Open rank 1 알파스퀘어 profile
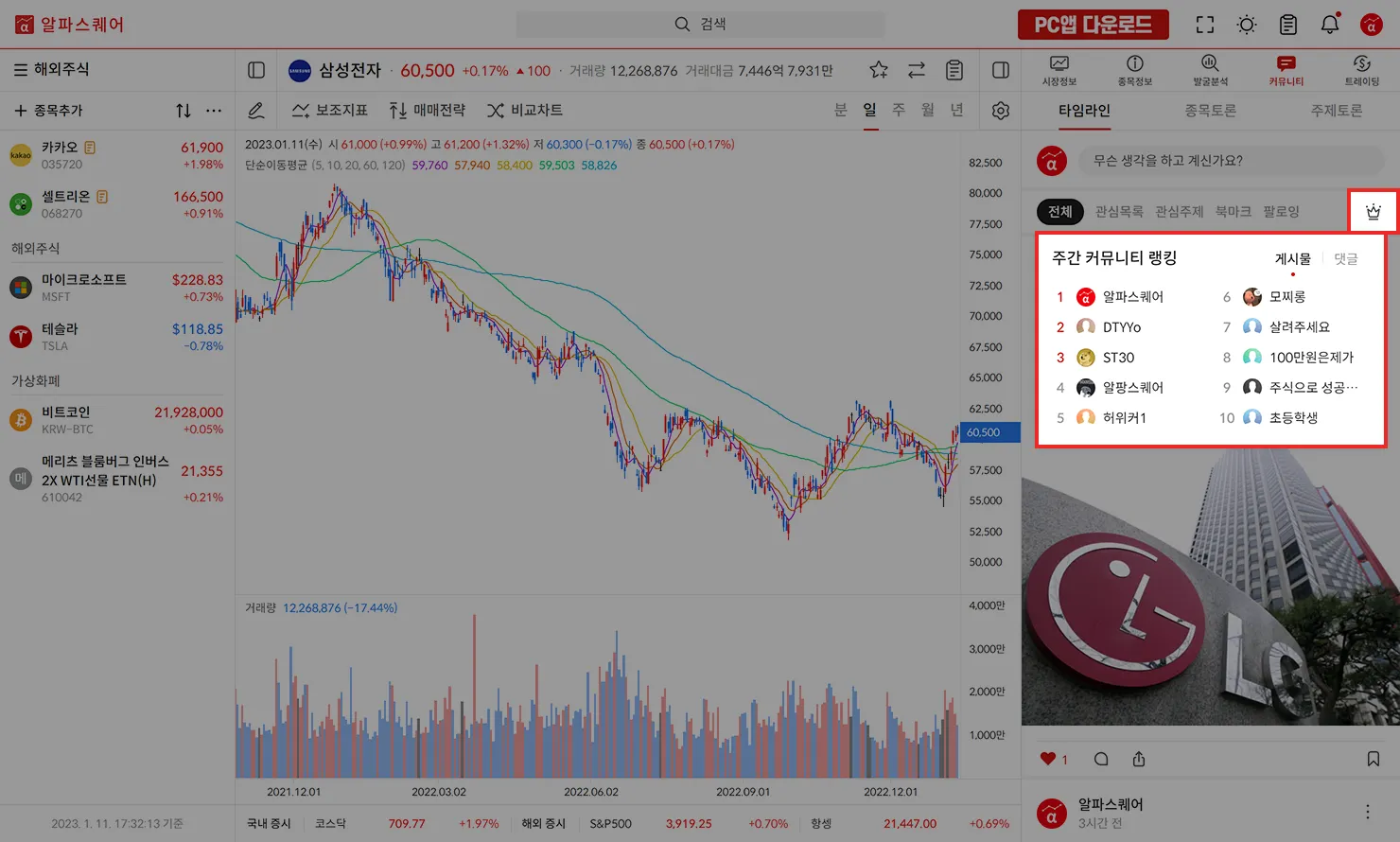The image size is (1400, 842). tap(1120, 297)
